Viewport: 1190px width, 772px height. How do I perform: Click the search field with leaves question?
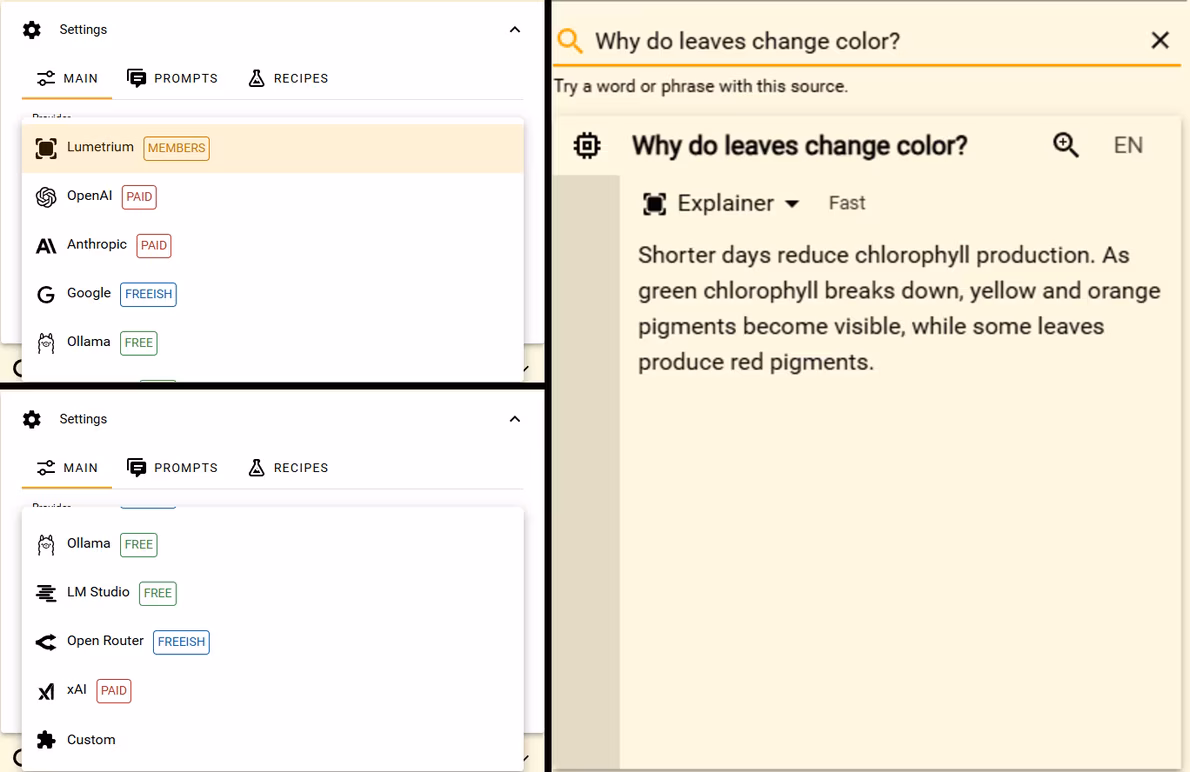click(x=865, y=41)
